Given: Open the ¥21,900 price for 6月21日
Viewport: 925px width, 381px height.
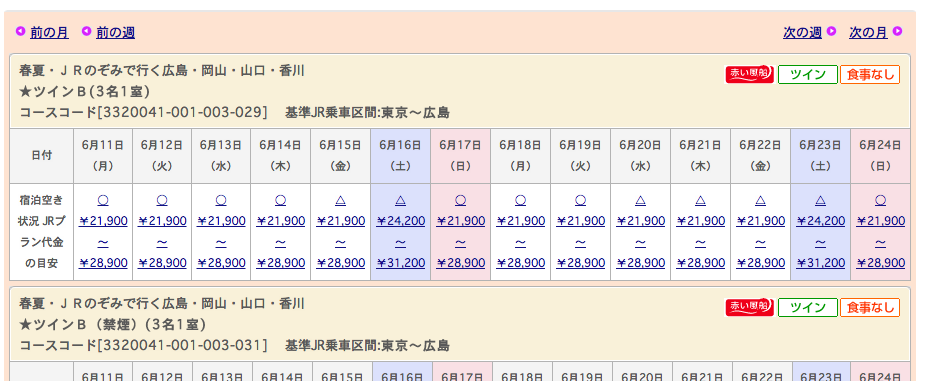Looking at the screenshot, I should (x=701, y=221).
